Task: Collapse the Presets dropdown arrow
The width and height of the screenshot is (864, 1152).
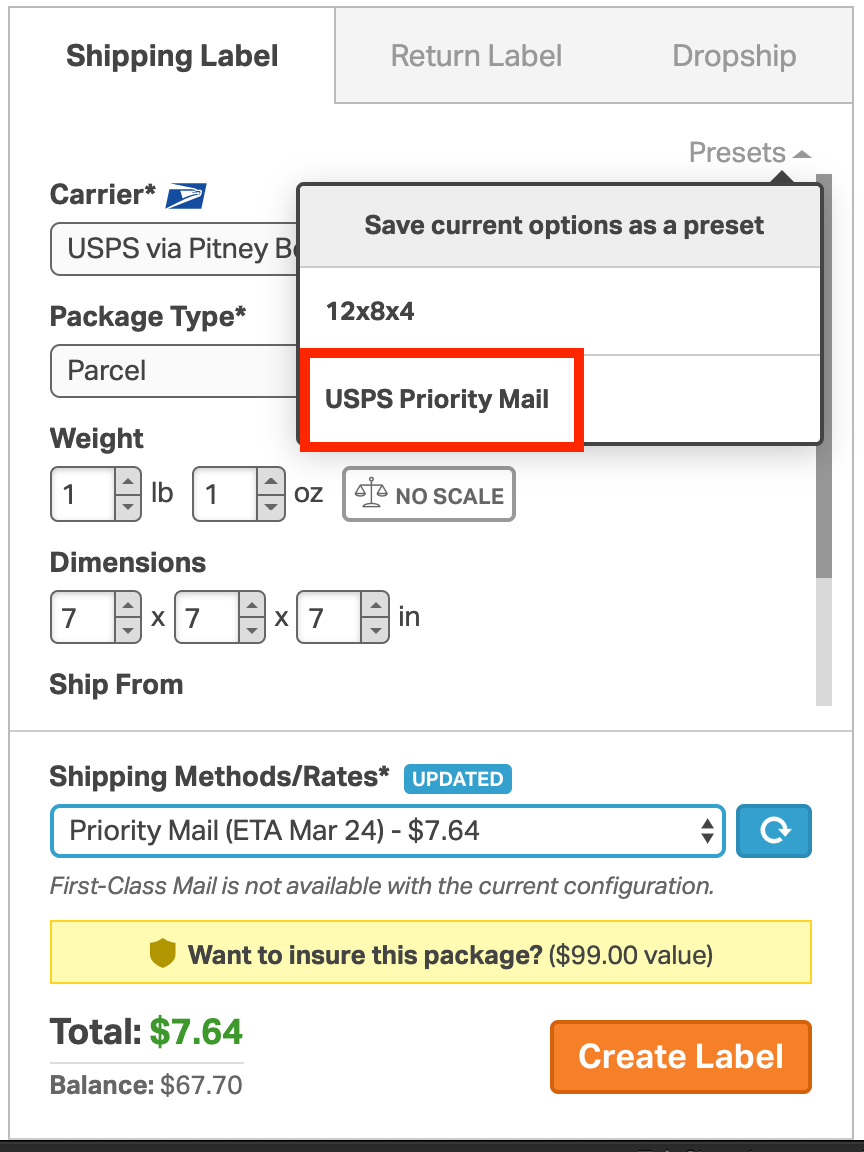Action: (x=802, y=154)
